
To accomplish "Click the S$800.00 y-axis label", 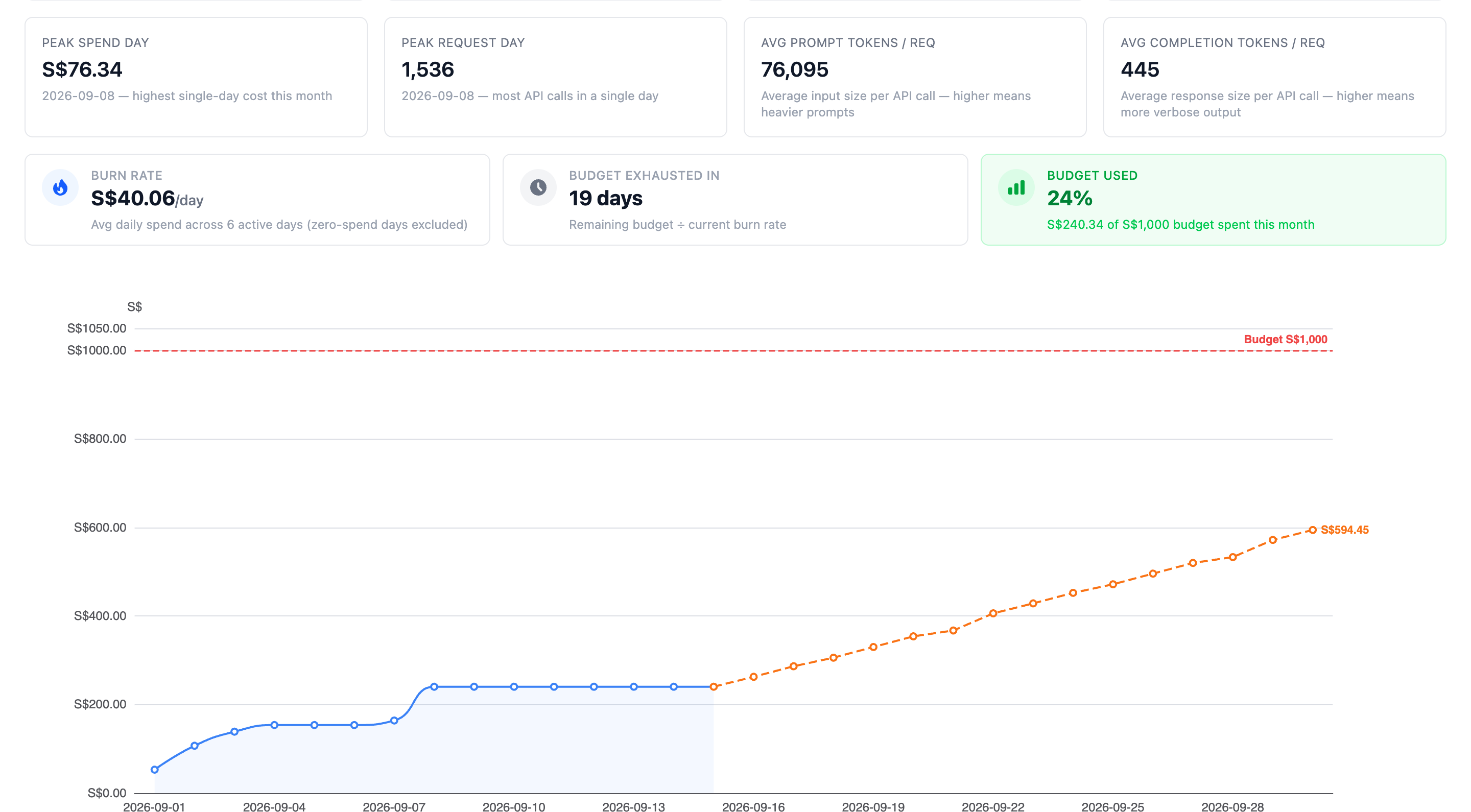I will [x=100, y=439].
